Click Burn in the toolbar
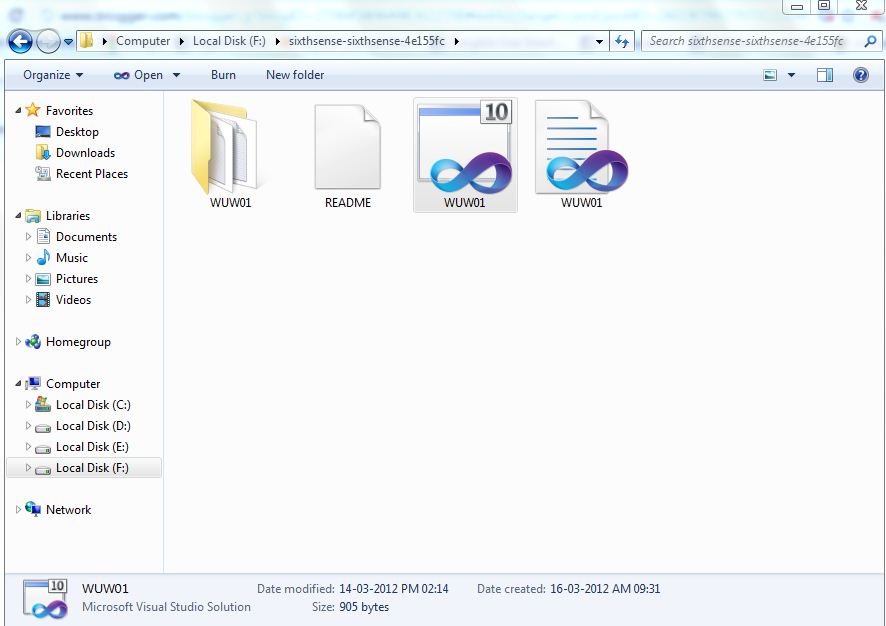886x626 pixels. click(223, 75)
